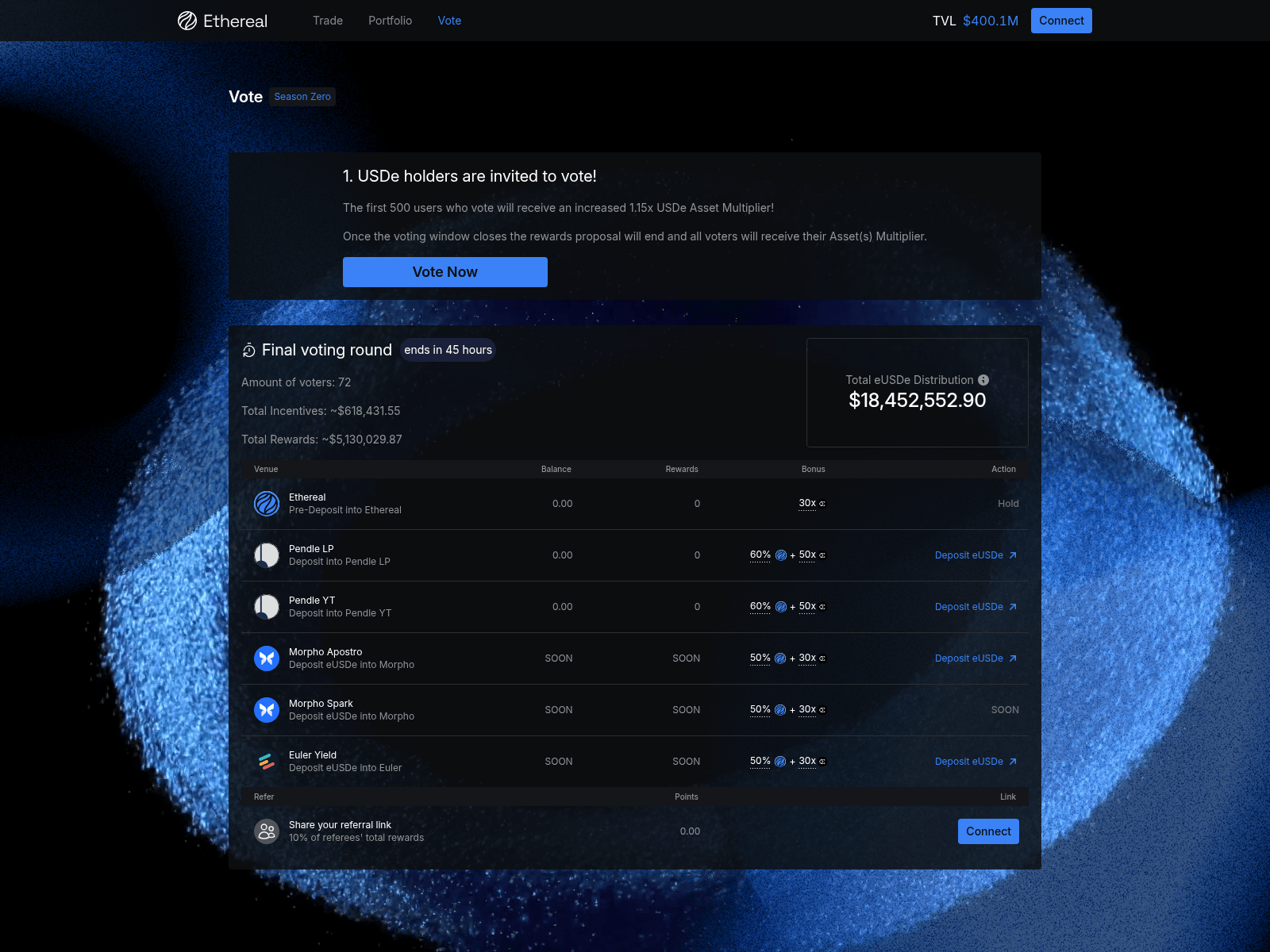Click the referral people icon in Refer row
Viewport: 1270px width, 952px height.
click(266, 831)
